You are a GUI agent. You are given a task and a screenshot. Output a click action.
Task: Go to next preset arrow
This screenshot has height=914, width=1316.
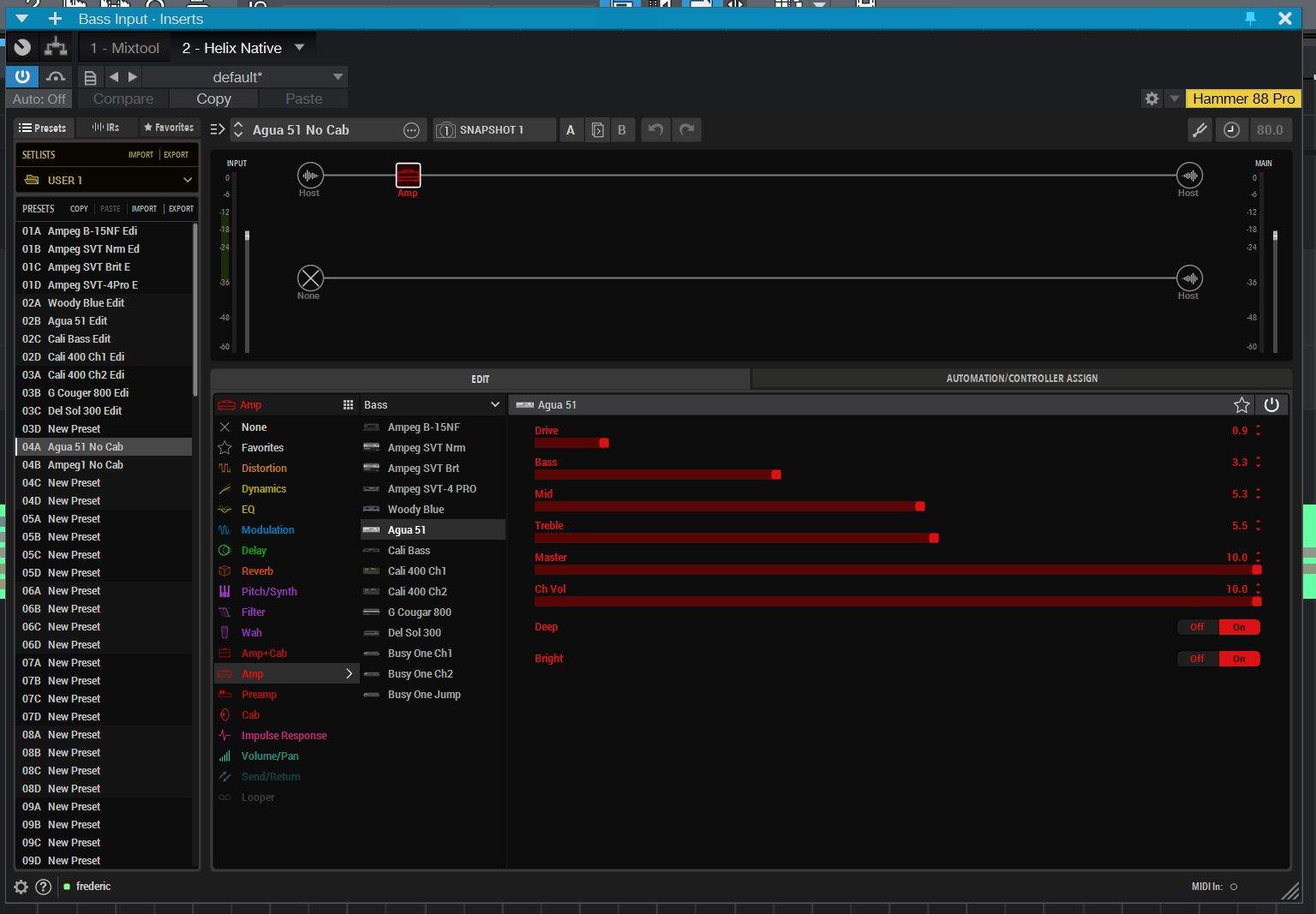pyautogui.click(x=133, y=77)
